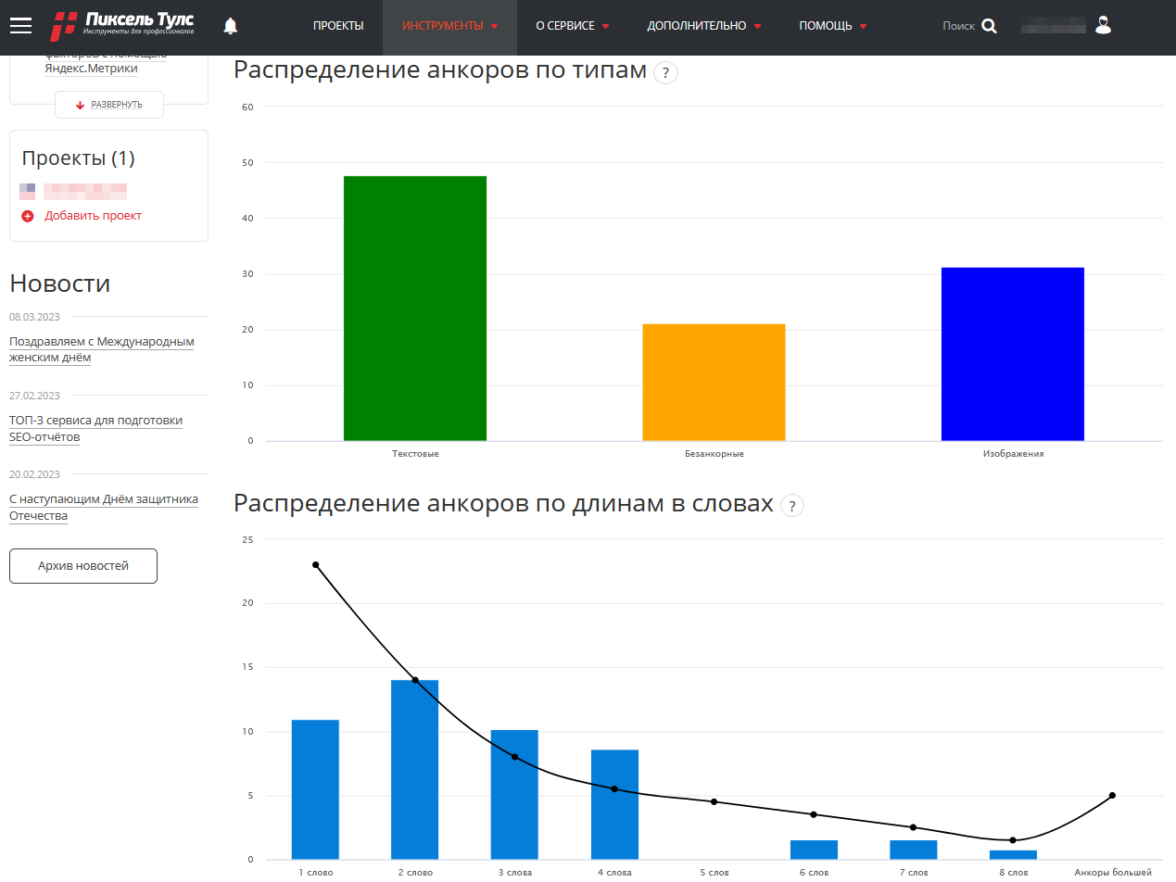Click help icon beside anchors by word length title
Screen dimensions: 1176x882
tap(792, 505)
